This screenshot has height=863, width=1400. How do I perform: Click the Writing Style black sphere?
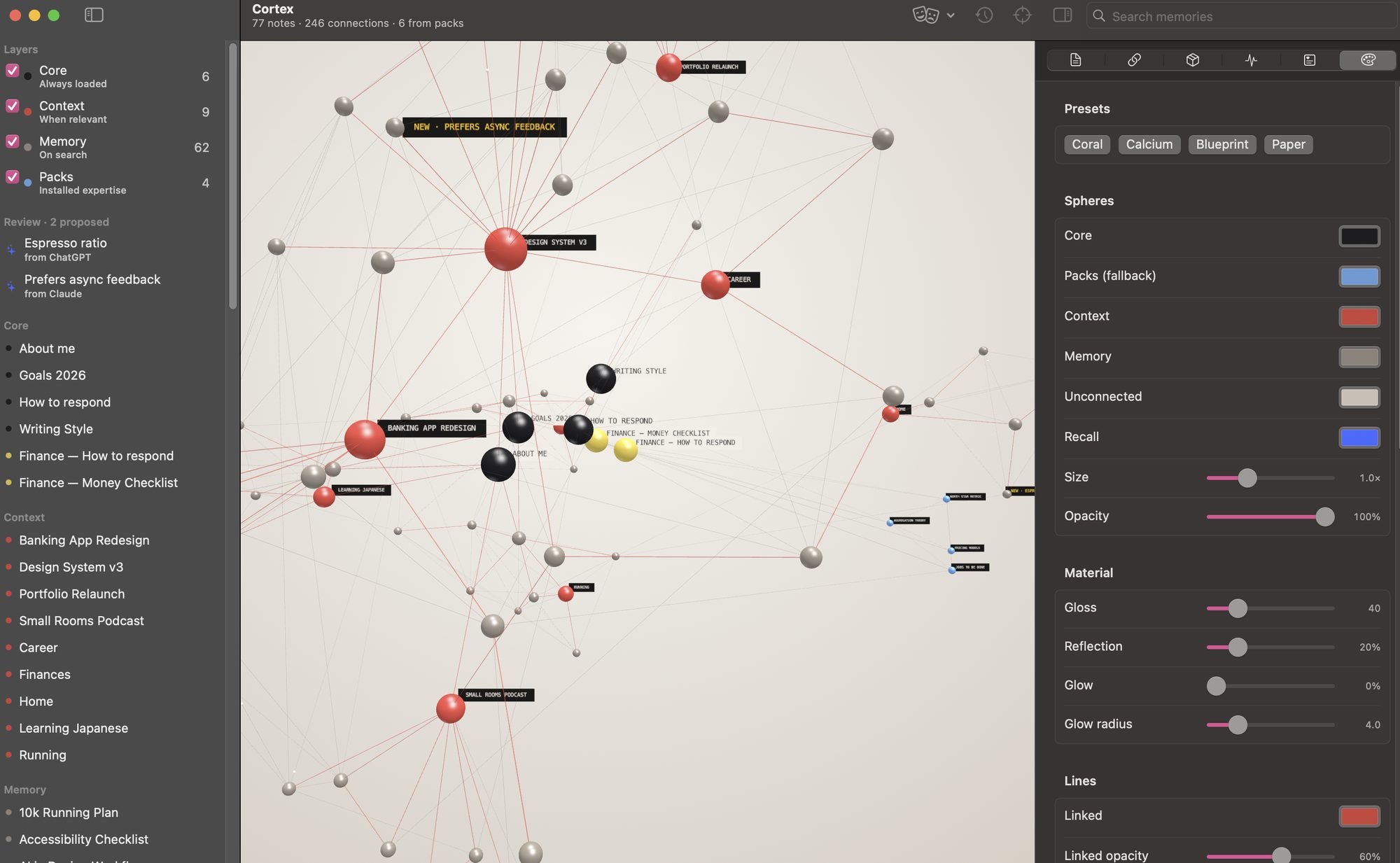click(x=601, y=379)
